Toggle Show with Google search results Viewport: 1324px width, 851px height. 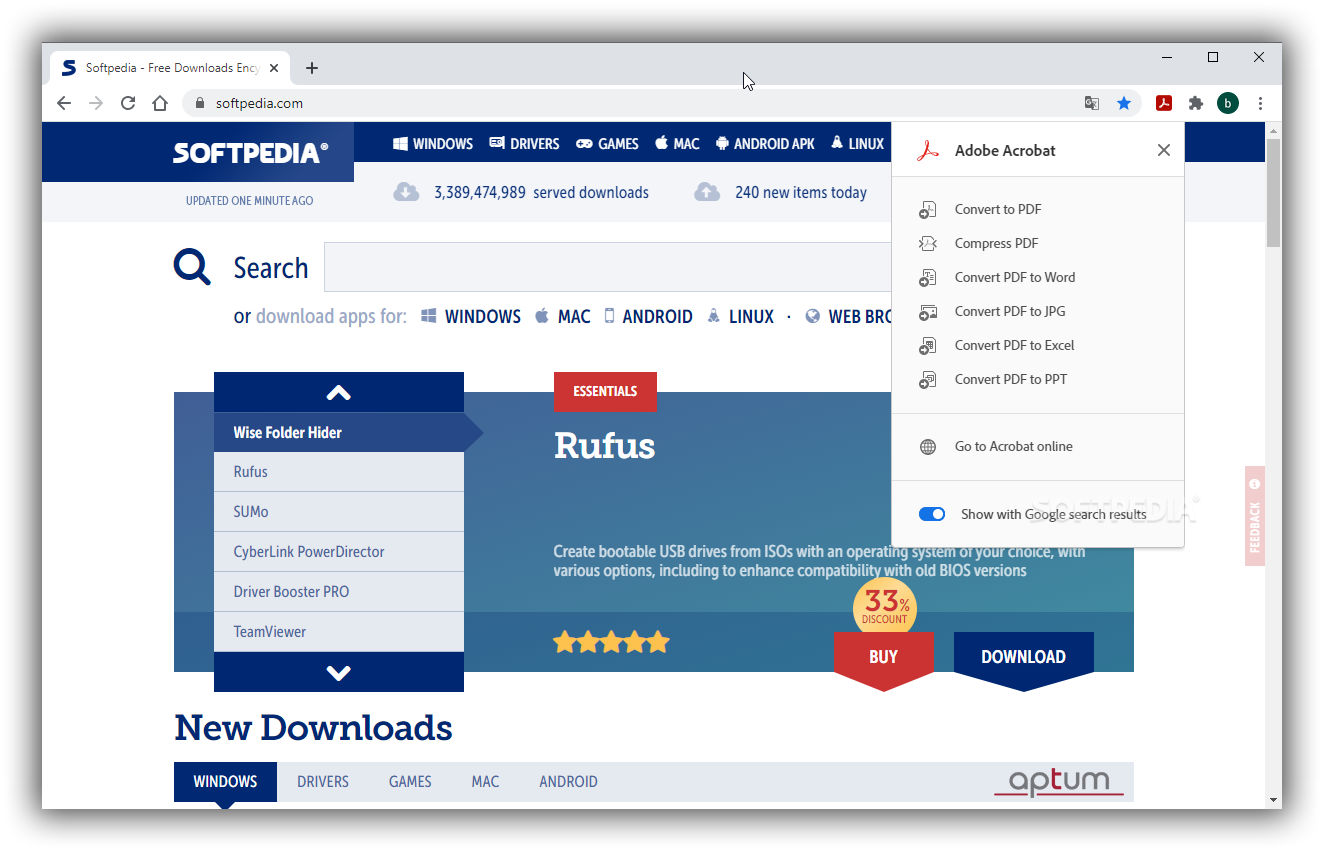coord(932,514)
